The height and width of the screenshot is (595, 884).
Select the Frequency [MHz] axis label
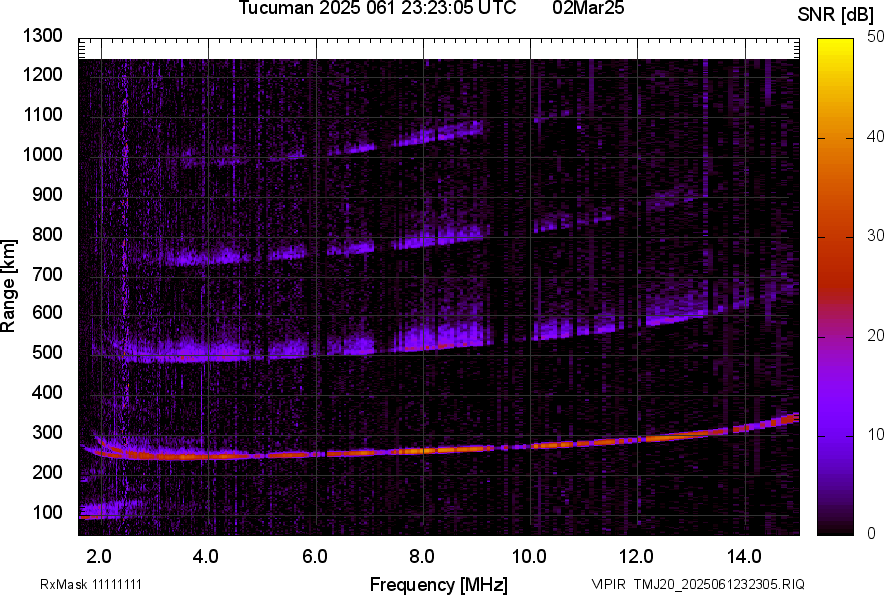438,584
